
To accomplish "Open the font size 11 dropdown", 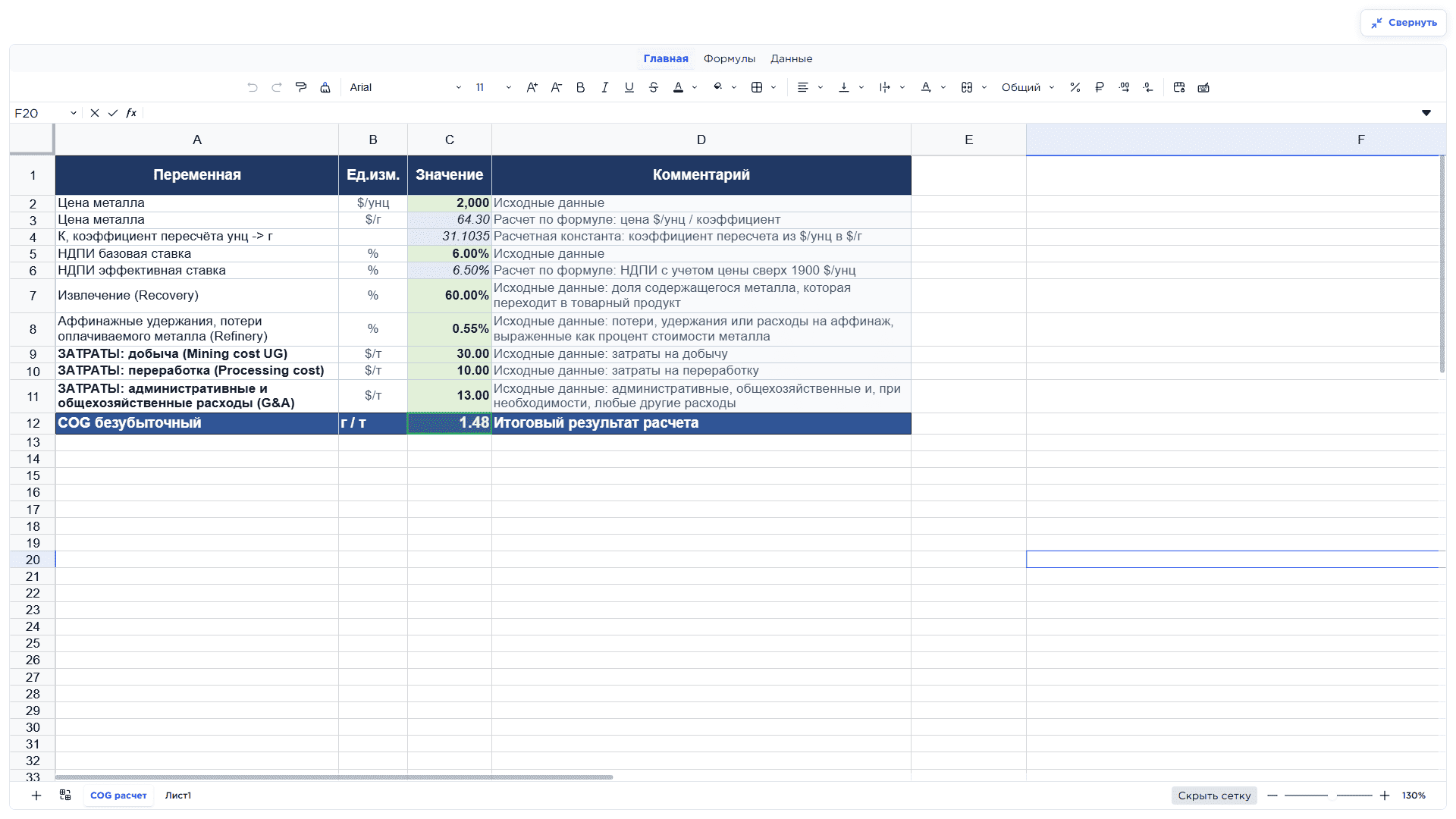I will point(494,87).
